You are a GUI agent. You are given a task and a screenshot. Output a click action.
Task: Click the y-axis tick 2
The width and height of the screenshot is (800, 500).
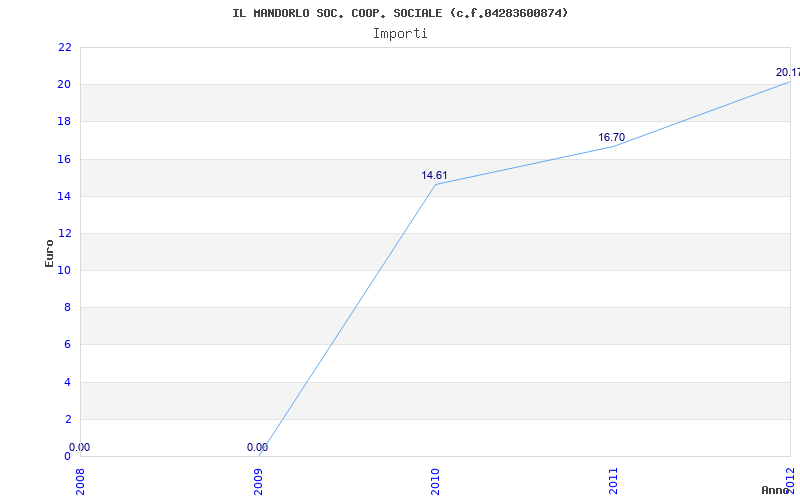(x=68, y=419)
